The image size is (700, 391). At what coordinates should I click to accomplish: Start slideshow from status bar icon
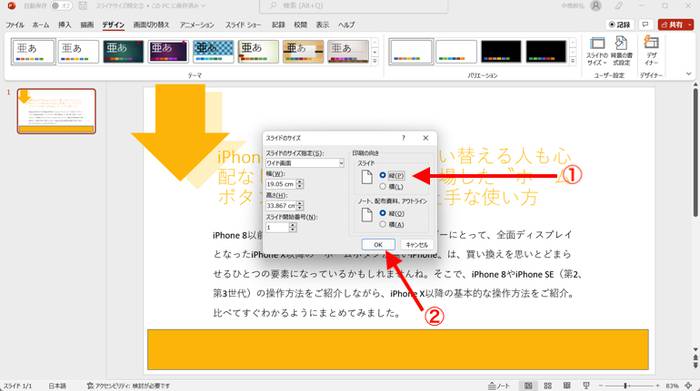(586, 386)
